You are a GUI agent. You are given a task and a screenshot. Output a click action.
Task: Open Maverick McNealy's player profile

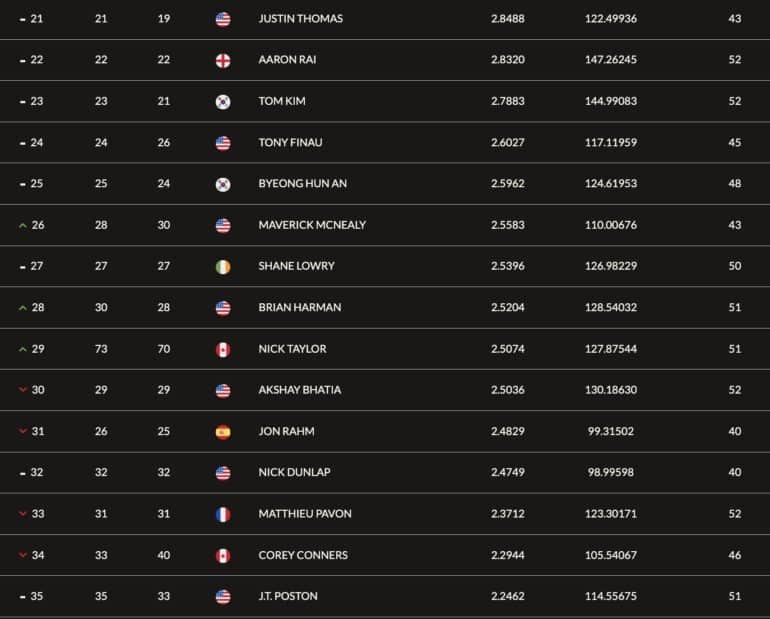(312, 225)
